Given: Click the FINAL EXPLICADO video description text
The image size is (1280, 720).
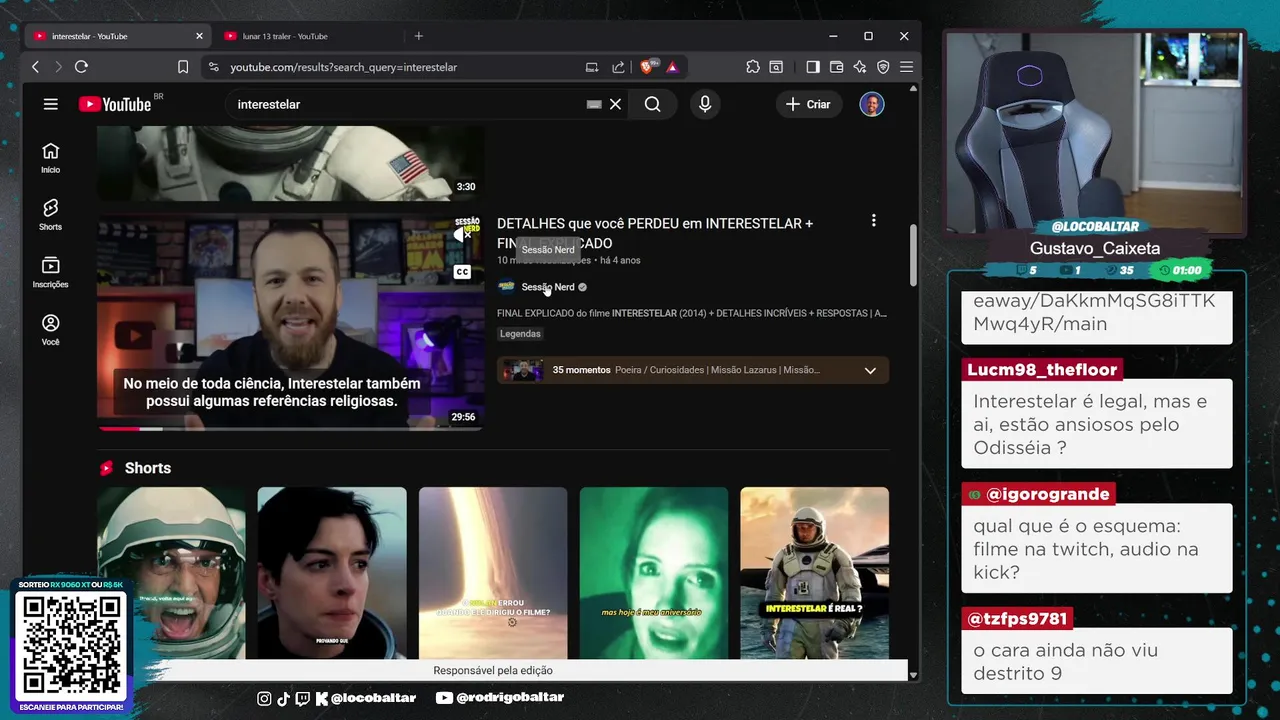Looking at the screenshot, I should click(692, 313).
